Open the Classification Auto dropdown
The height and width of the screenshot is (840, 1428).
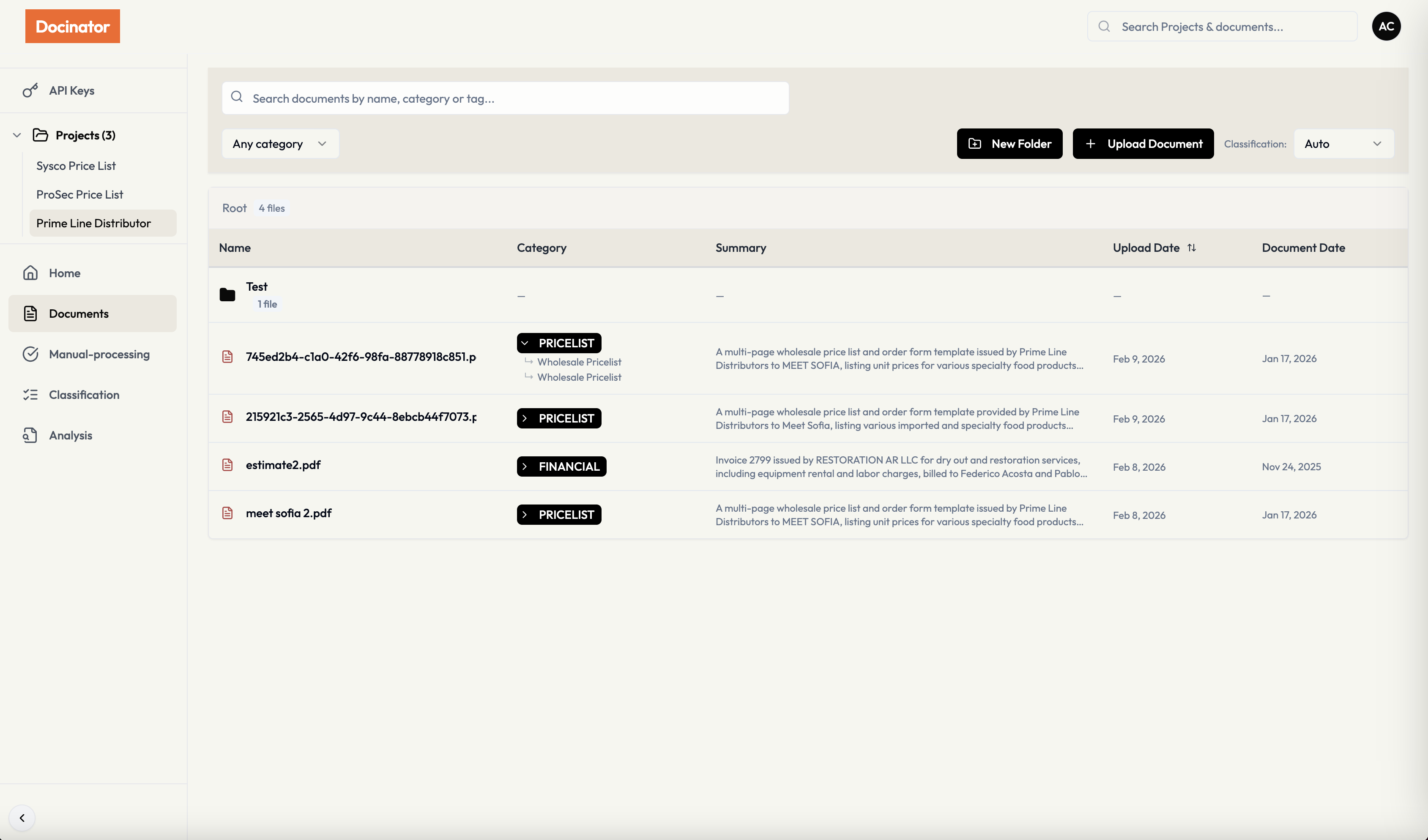(x=1343, y=144)
